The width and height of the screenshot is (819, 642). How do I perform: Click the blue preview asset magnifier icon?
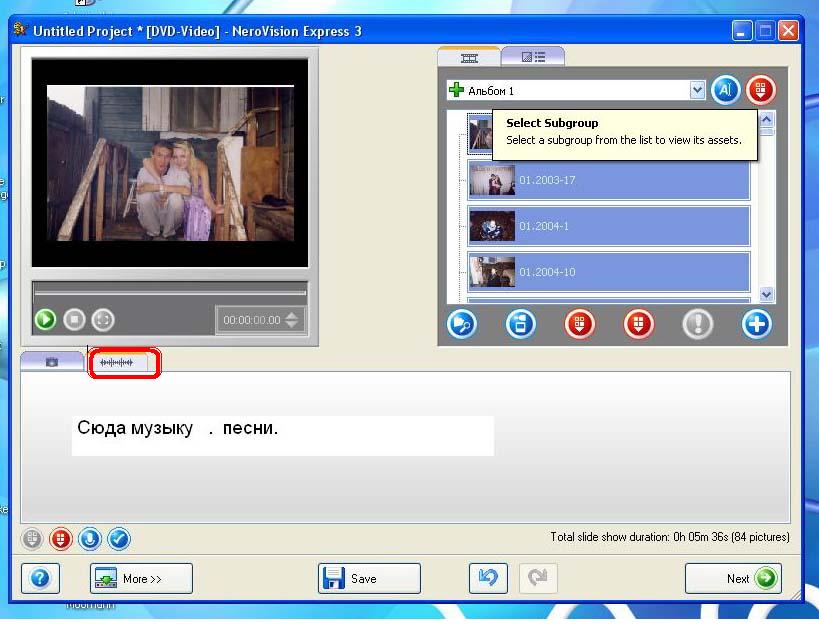pos(462,324)
